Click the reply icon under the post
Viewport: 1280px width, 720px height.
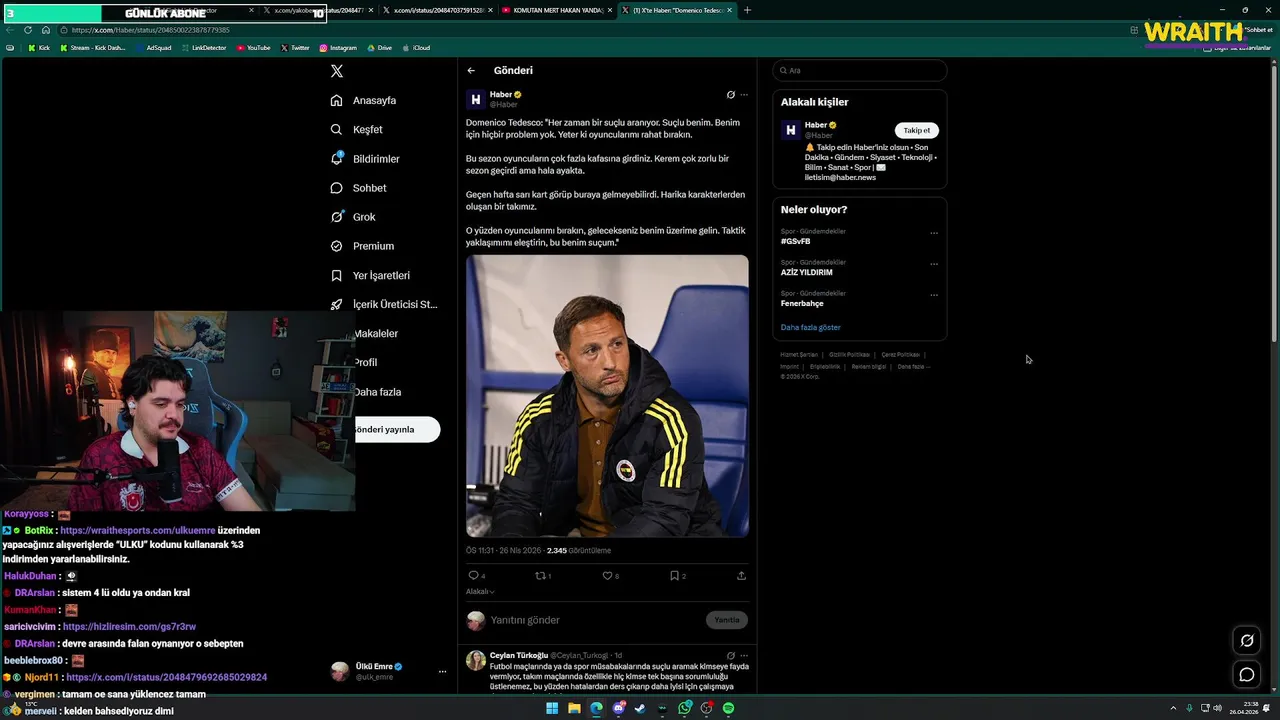(x=474, y=575)
